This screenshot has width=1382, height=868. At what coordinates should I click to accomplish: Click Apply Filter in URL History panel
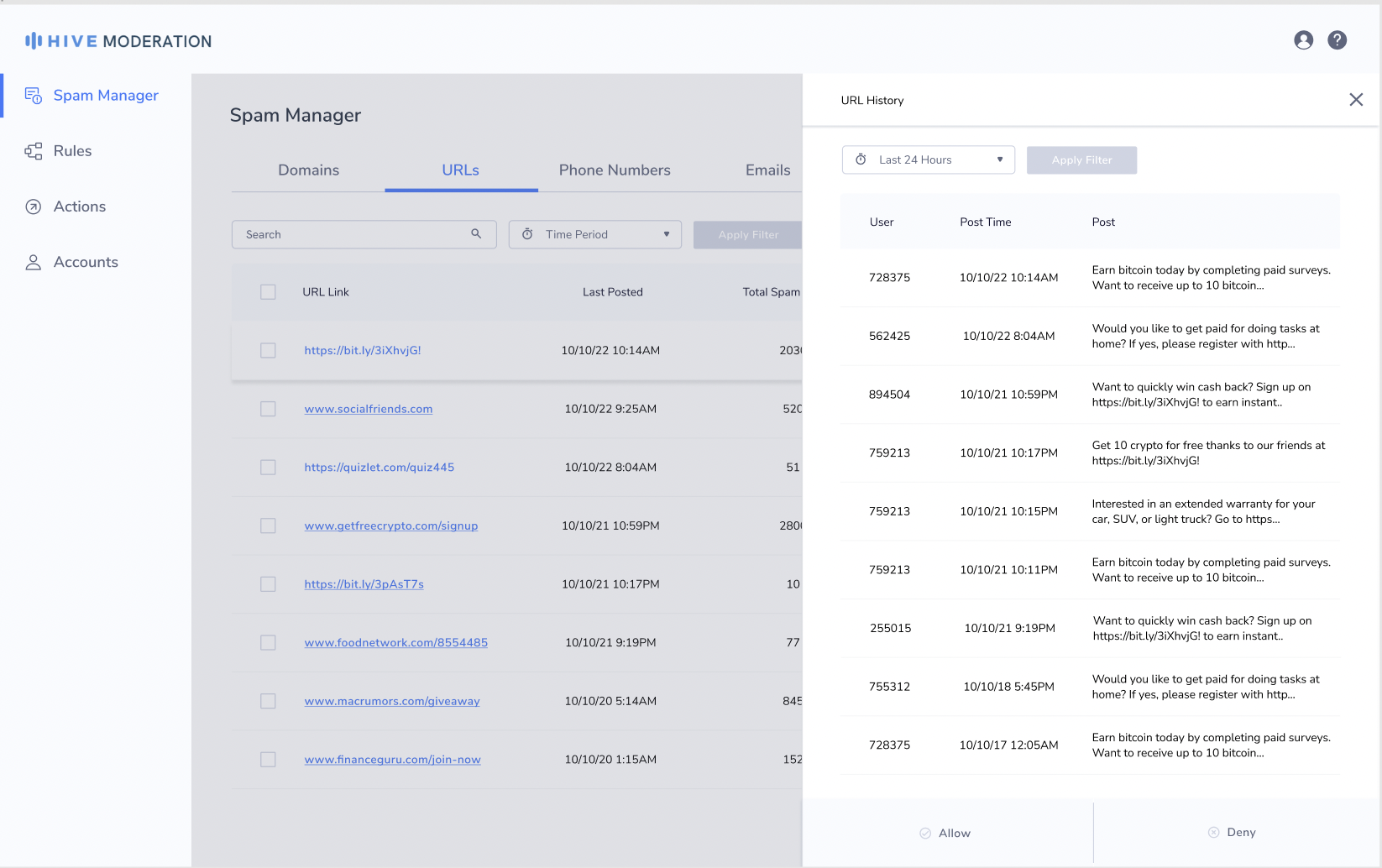click(1081, 159)
